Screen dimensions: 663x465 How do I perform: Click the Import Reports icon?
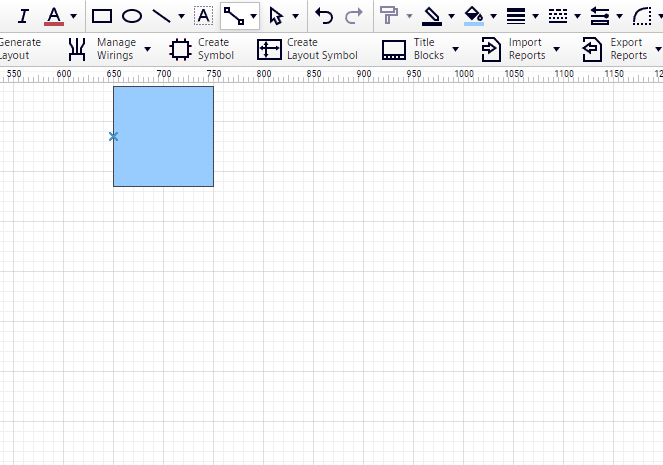491,49
